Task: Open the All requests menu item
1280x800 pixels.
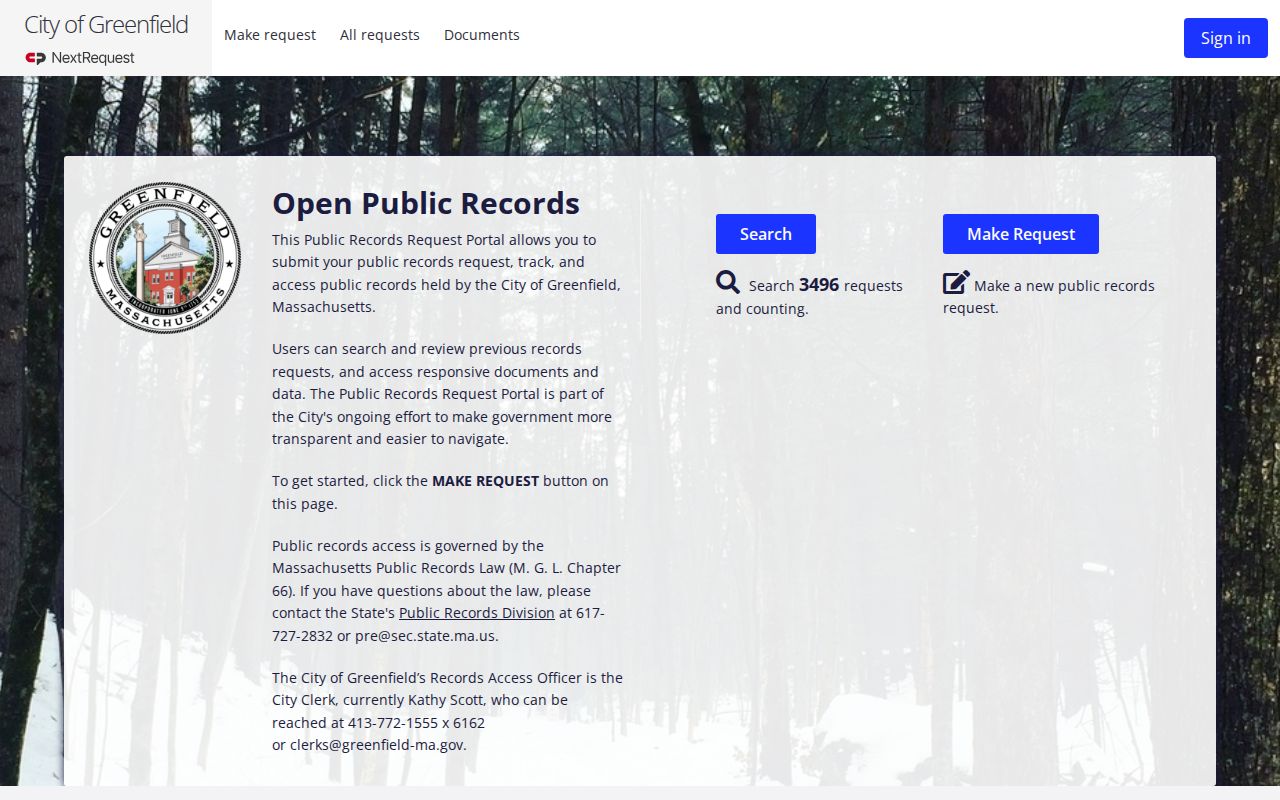Action: tap(380, 35)
